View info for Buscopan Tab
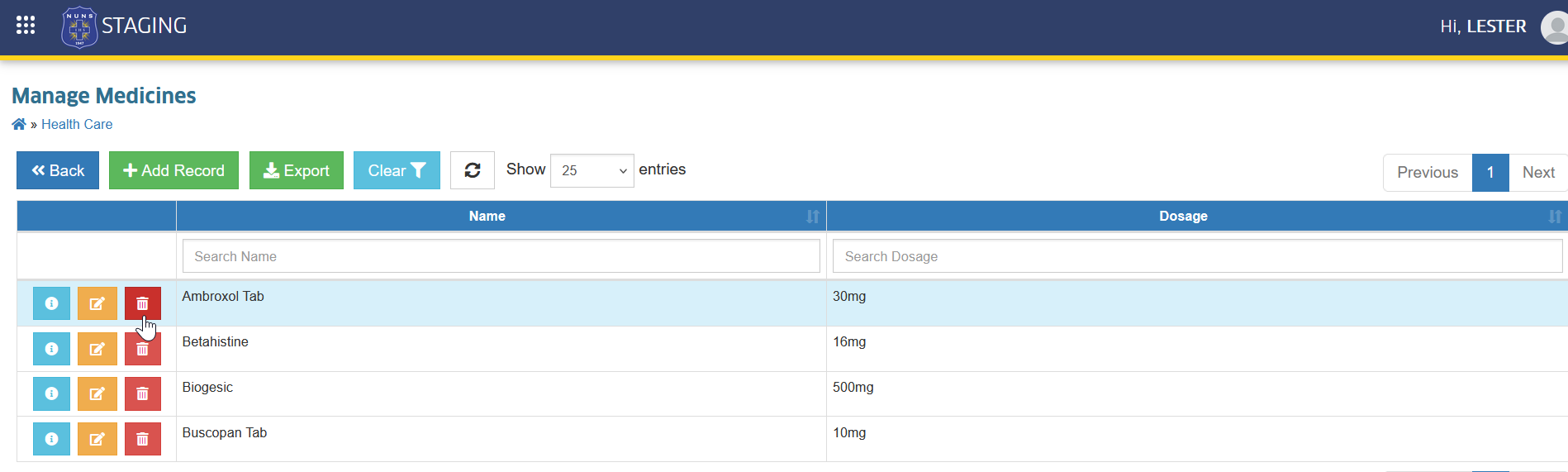 (51, 439)
